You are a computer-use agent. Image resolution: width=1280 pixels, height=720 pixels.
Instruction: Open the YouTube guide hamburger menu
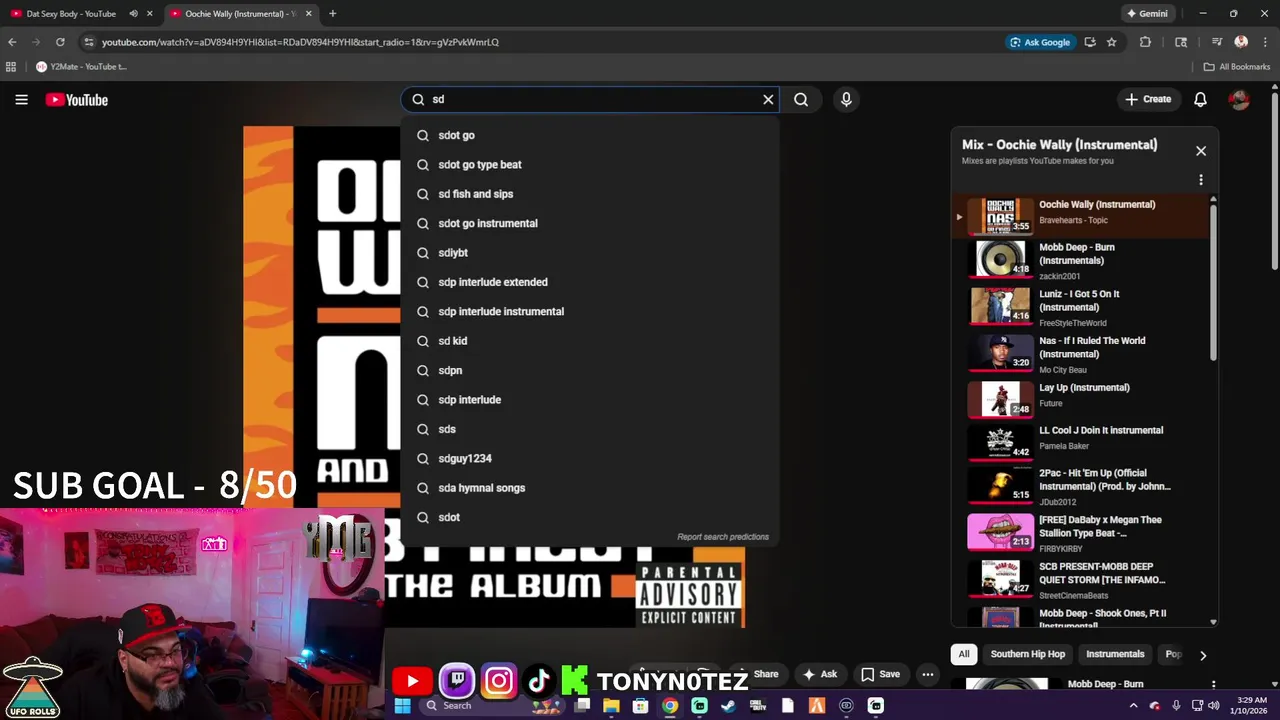(x=21, y=99)
